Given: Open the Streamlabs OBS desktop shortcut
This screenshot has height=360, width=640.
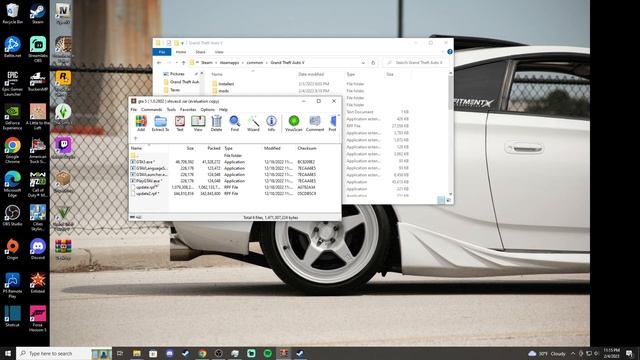Looking at the screenshot, I should pos(38,49).
